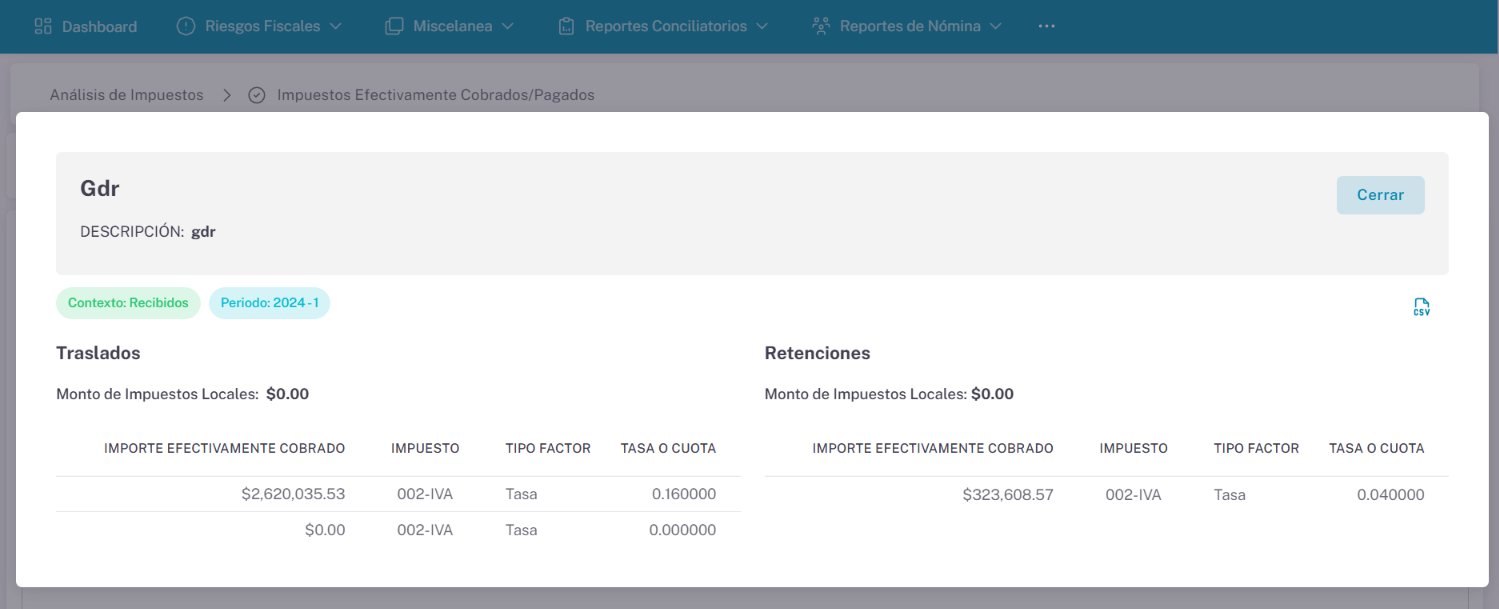Click the Contexto: Recibidos badge
The image size is (1499, 609).
(128, 303)
